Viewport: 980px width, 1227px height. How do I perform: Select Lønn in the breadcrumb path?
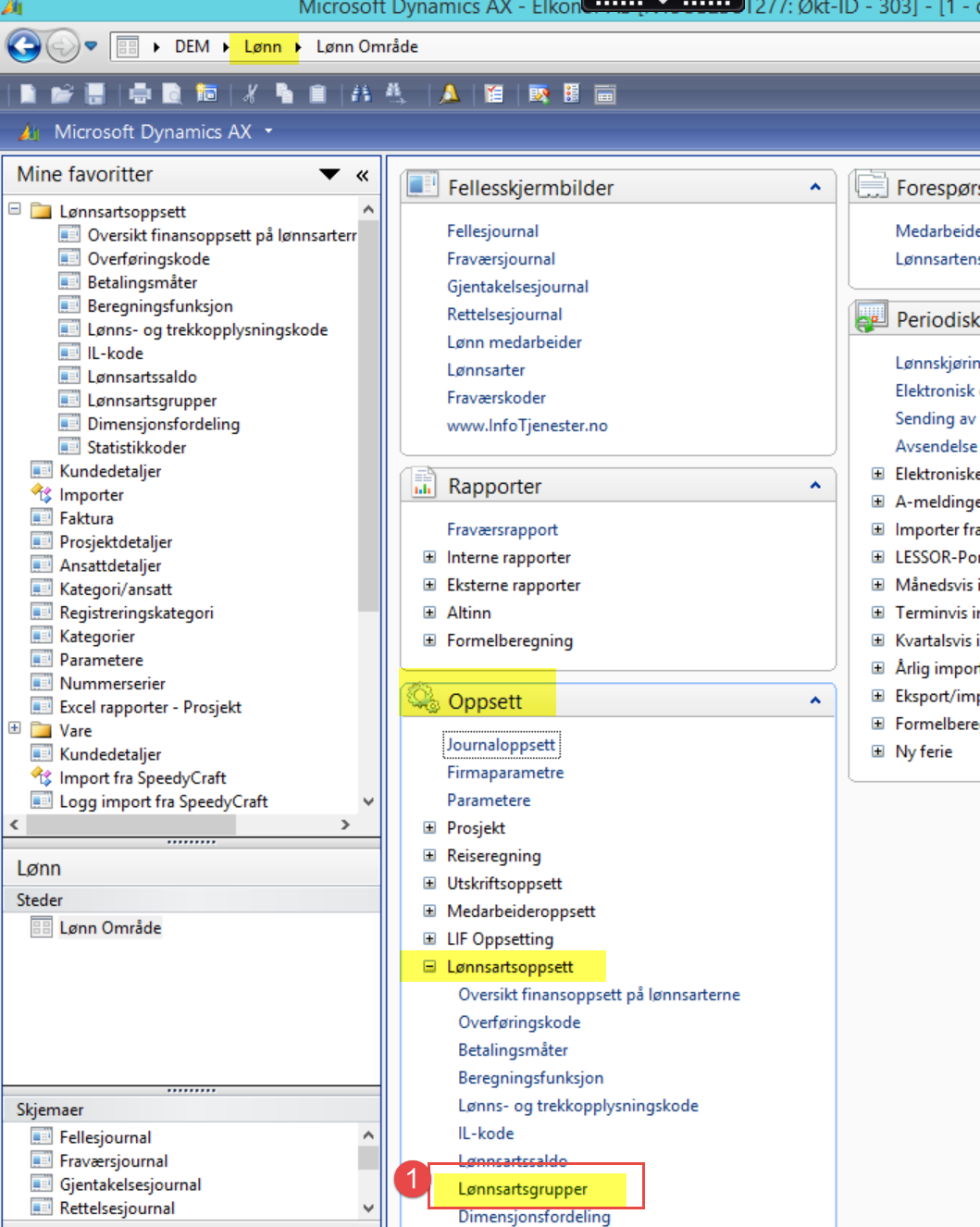point(263,46)
